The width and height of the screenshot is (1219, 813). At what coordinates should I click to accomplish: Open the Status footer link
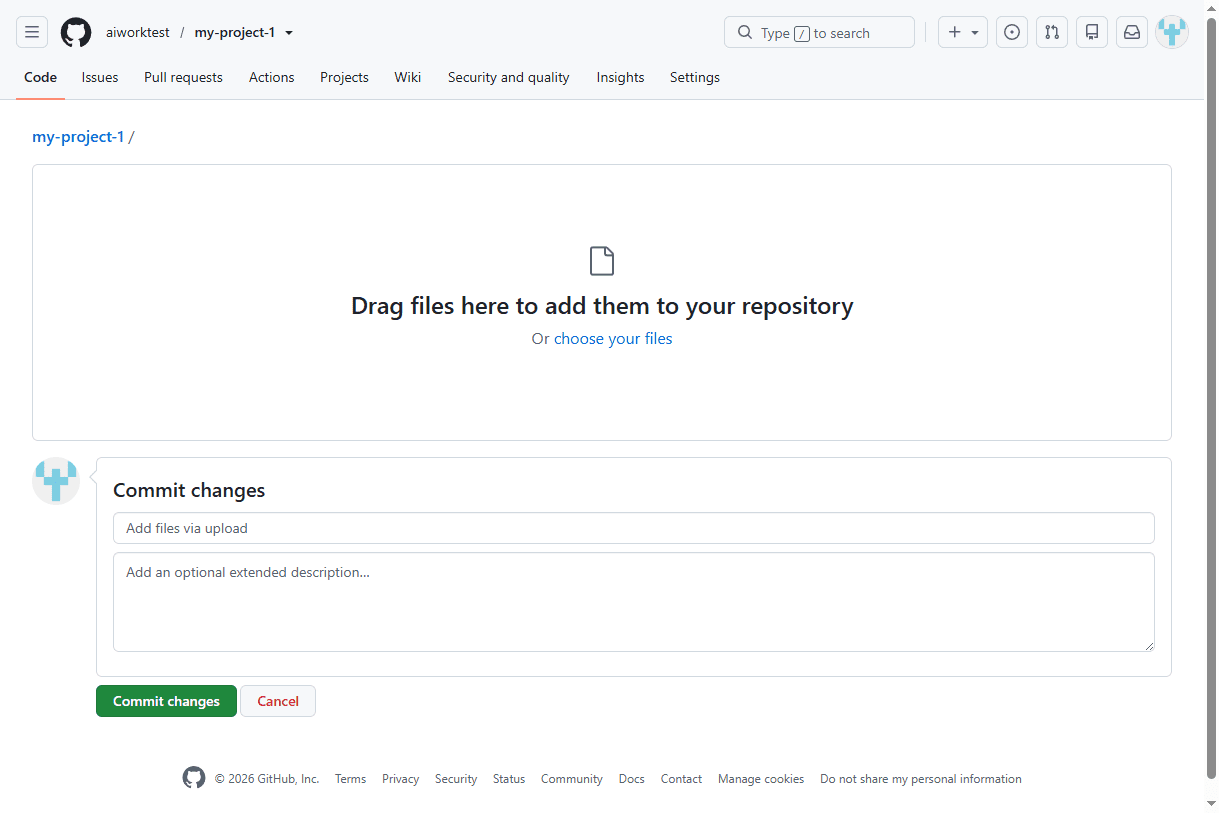[x=509, y=779]
